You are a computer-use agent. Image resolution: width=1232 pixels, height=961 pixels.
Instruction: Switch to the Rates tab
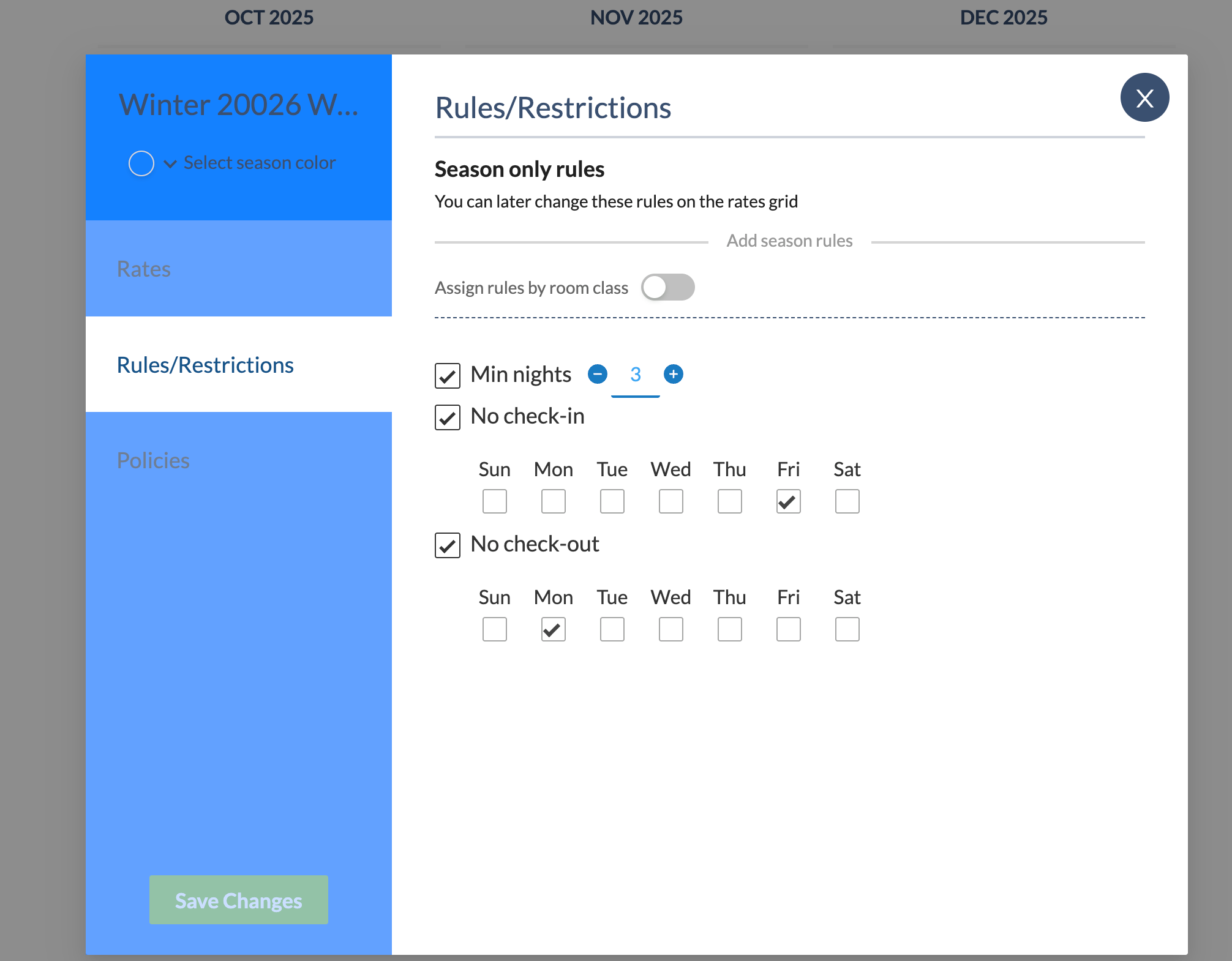(145, 269)
